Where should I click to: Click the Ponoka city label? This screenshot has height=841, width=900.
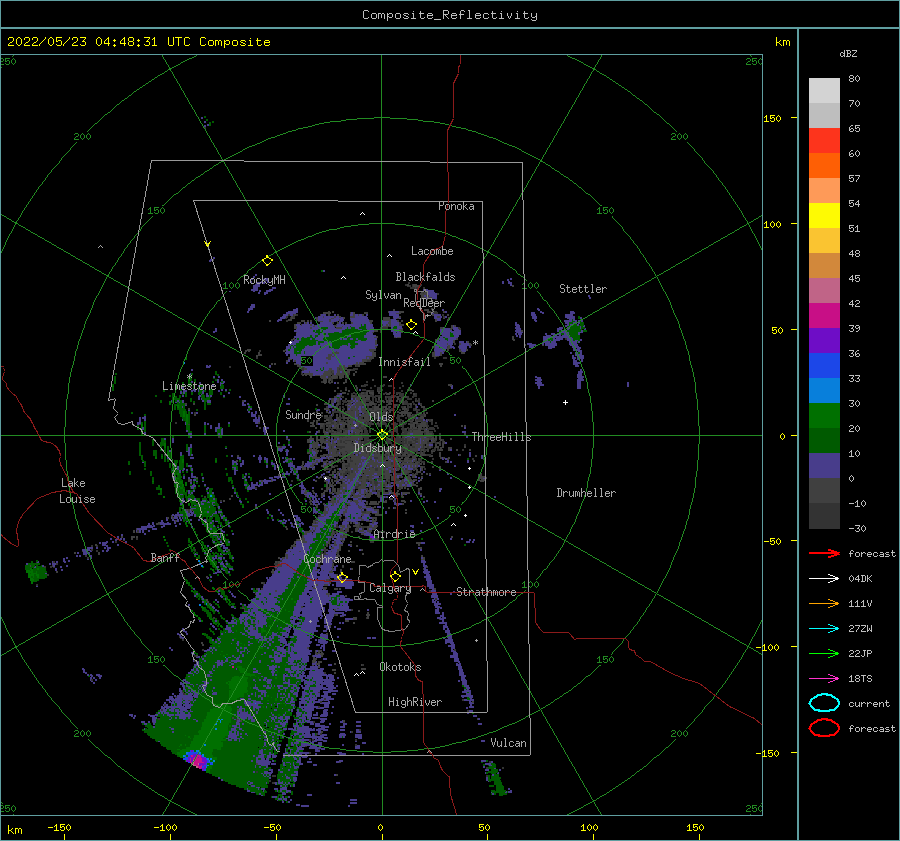pos(456,206)
